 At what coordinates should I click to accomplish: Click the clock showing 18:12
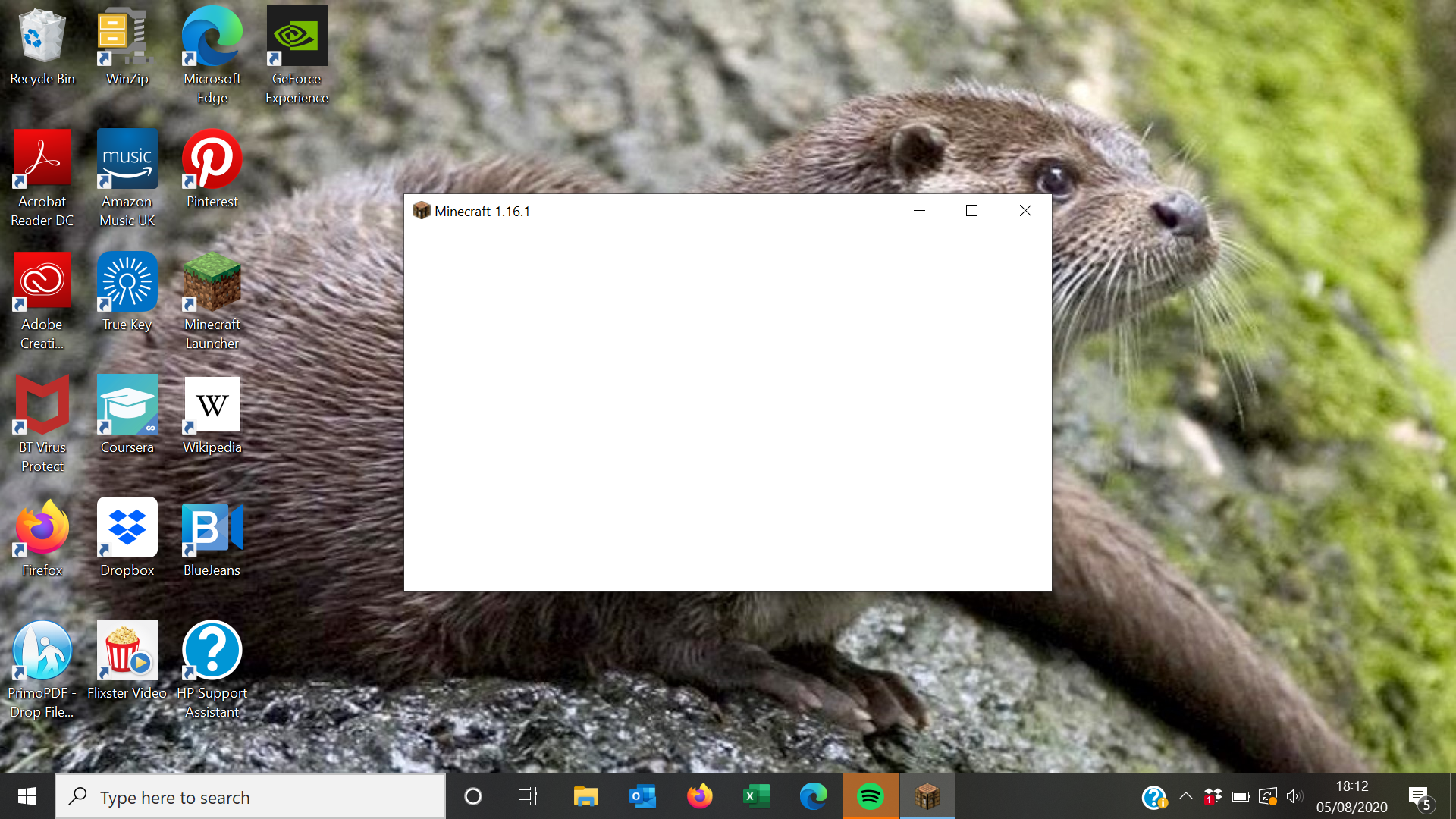coord(1351,796)
